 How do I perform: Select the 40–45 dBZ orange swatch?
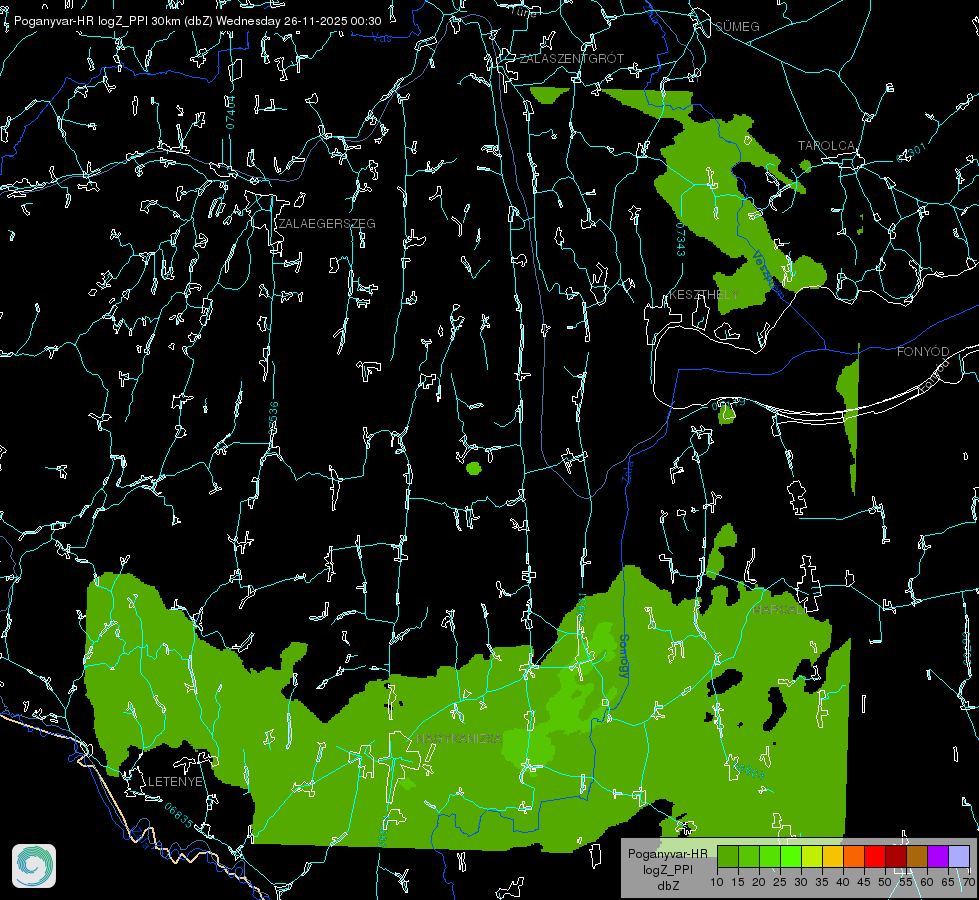pos(854,856)
